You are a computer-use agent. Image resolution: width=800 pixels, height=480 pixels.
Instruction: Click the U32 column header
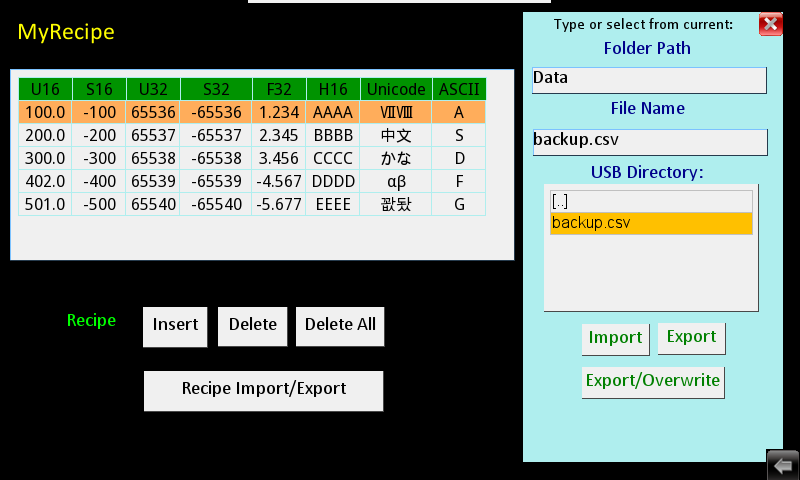[x=153, y=89]
